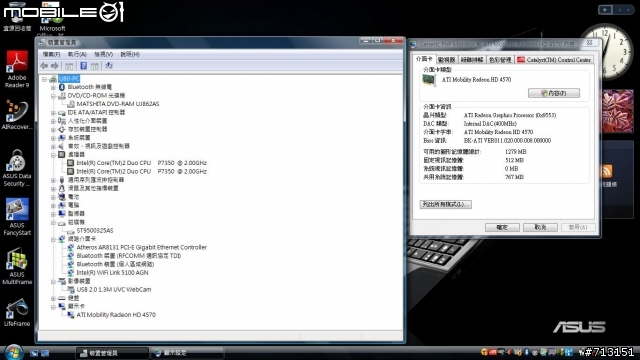Click the network adapter icon beside Atheros AR8131
This screenshot has height=360, width=640.
click(x=71, y=247)
